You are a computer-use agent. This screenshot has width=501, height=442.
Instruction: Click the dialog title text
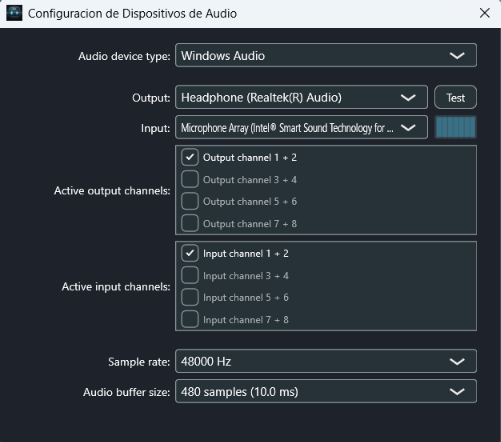132,14
